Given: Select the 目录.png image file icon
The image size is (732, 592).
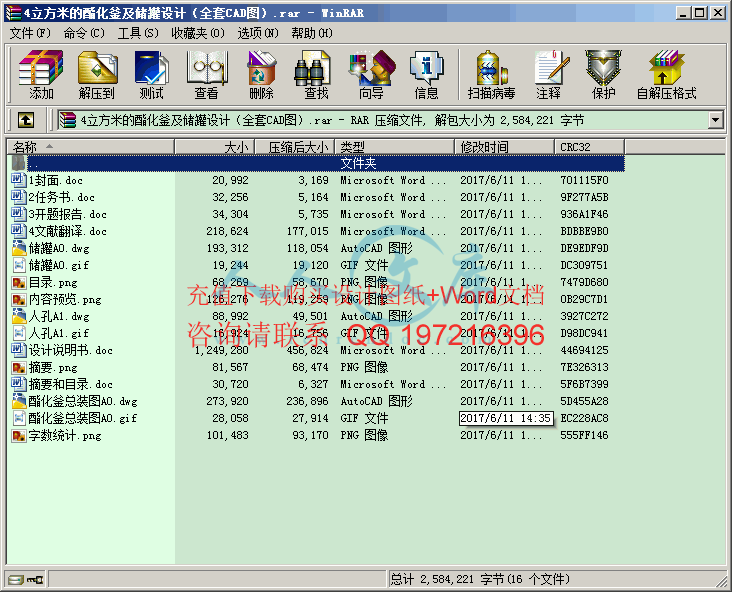Looking at the screenshot, I should click(x=19, y=282).
